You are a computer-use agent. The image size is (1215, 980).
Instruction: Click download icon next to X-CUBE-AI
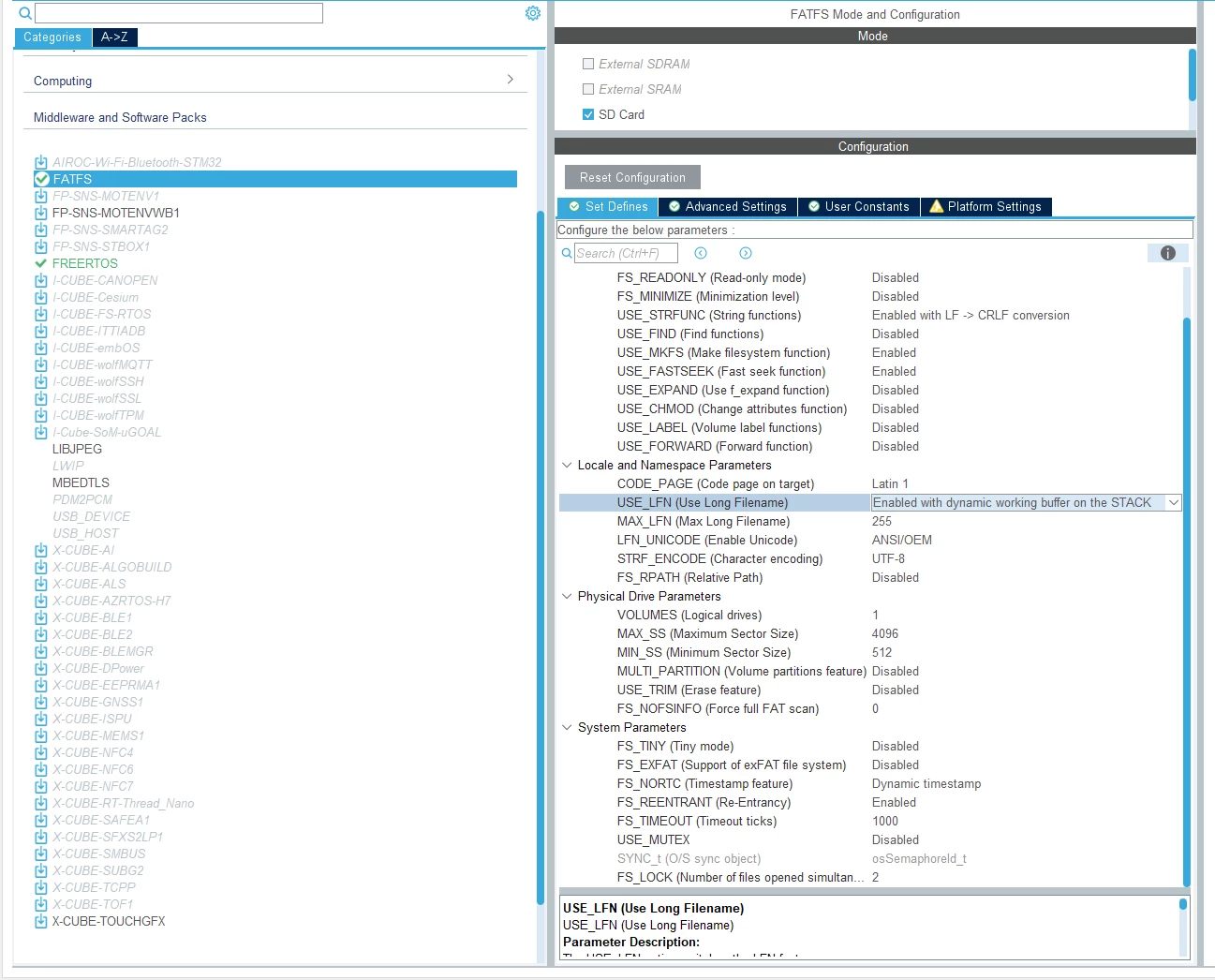[41, 550]
